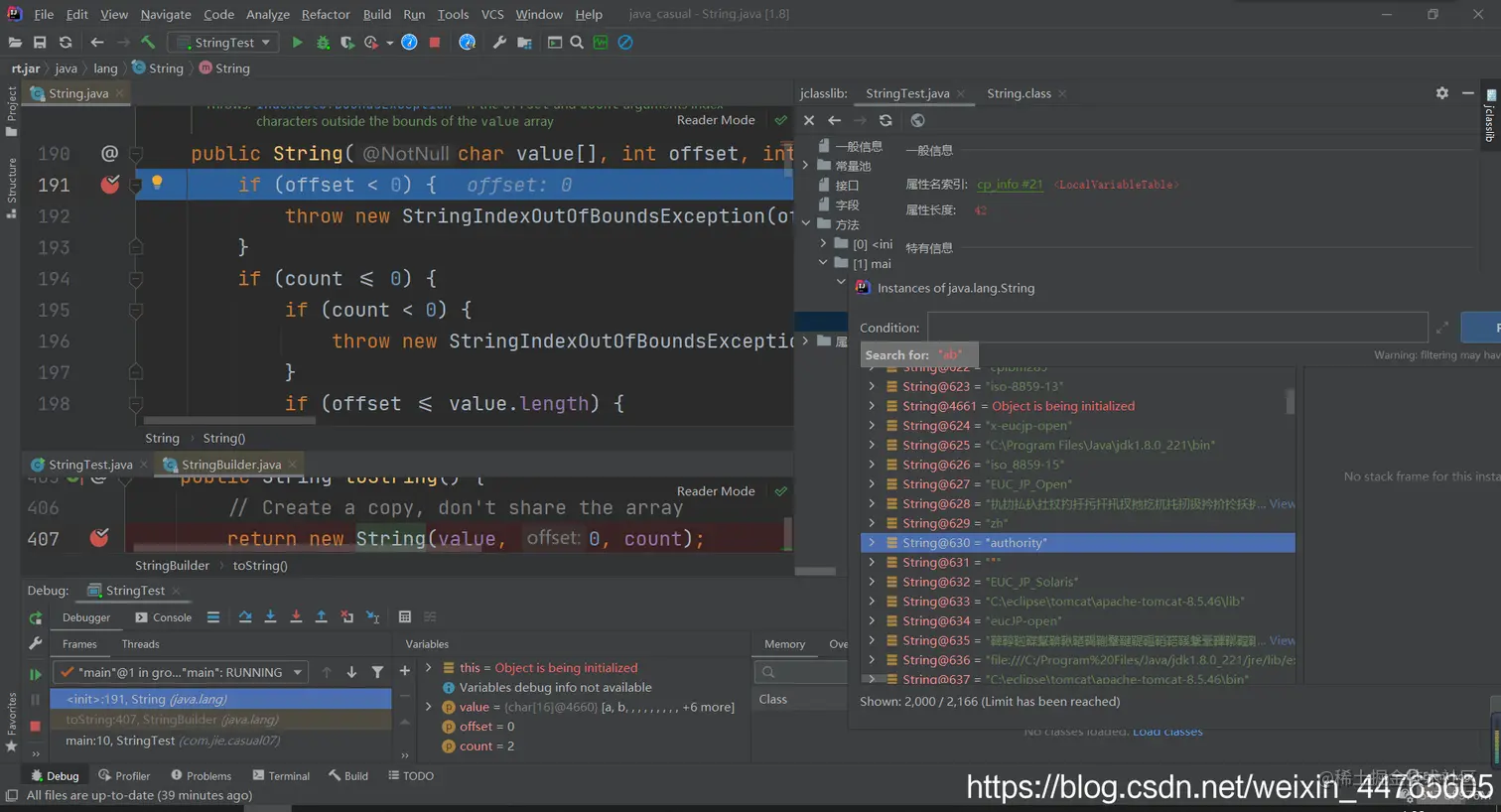
Task: Click the Build project hammer icon
Action: [x=148, y=43]
